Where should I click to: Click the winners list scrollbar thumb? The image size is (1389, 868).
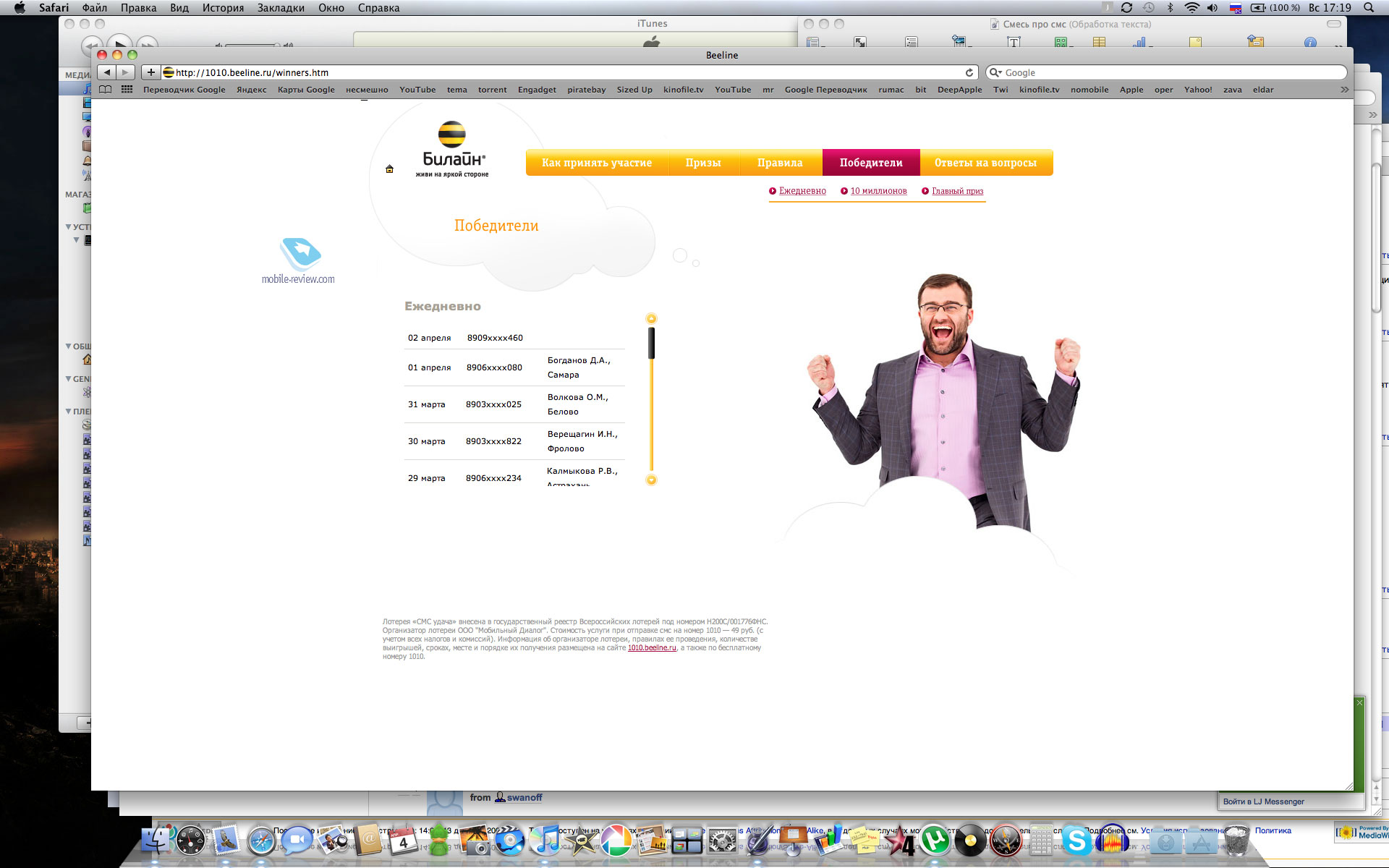pos(651,343)
